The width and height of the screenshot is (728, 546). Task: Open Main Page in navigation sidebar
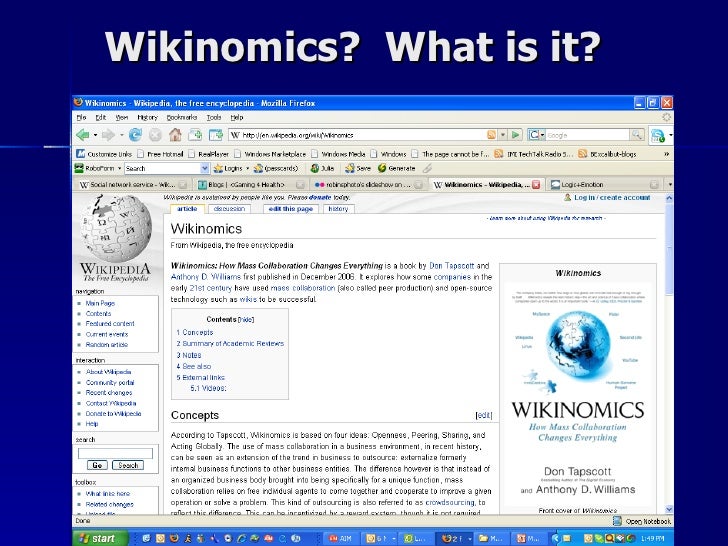tap(100, 303)
